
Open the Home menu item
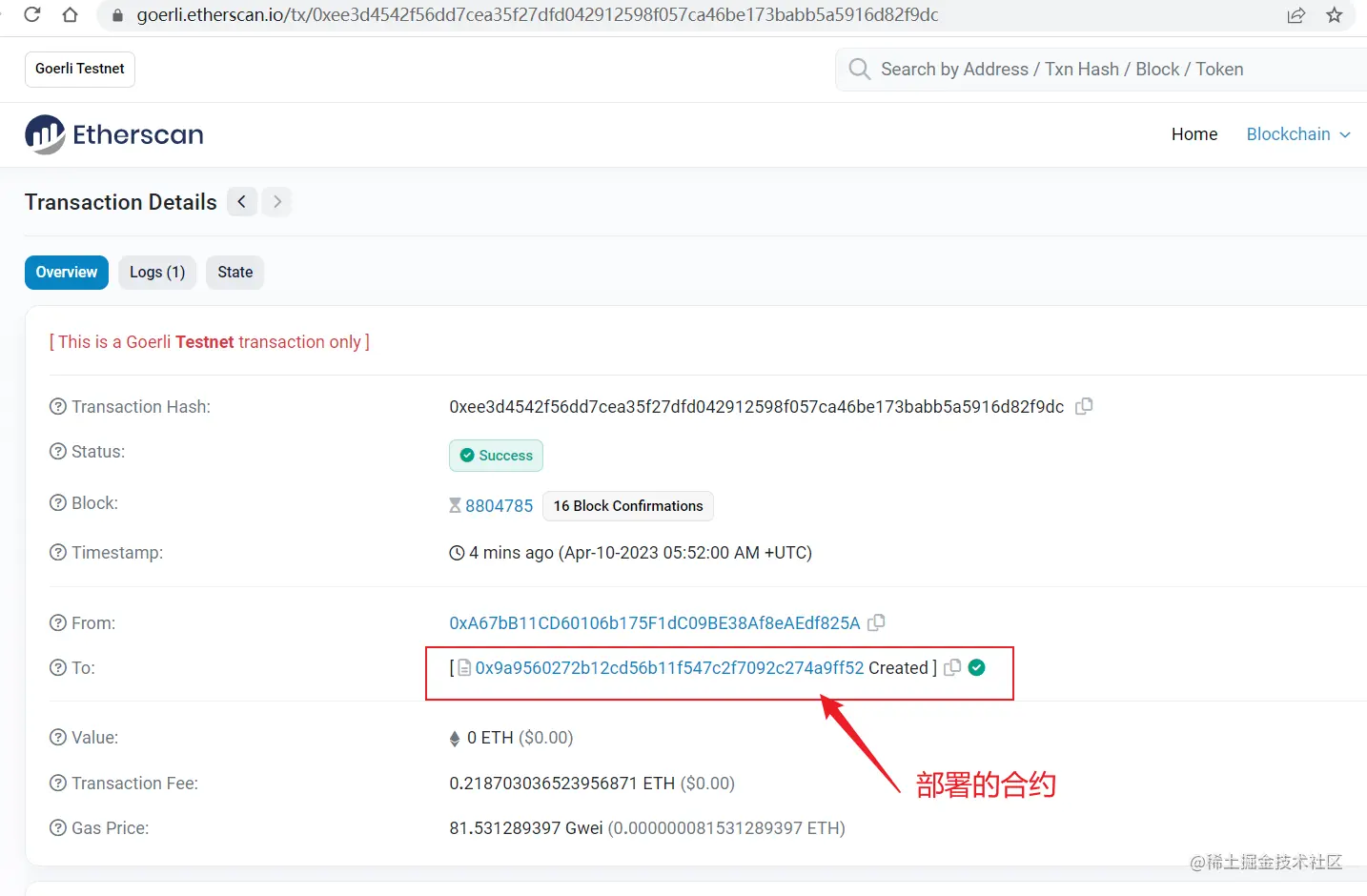coord(1194,134)
